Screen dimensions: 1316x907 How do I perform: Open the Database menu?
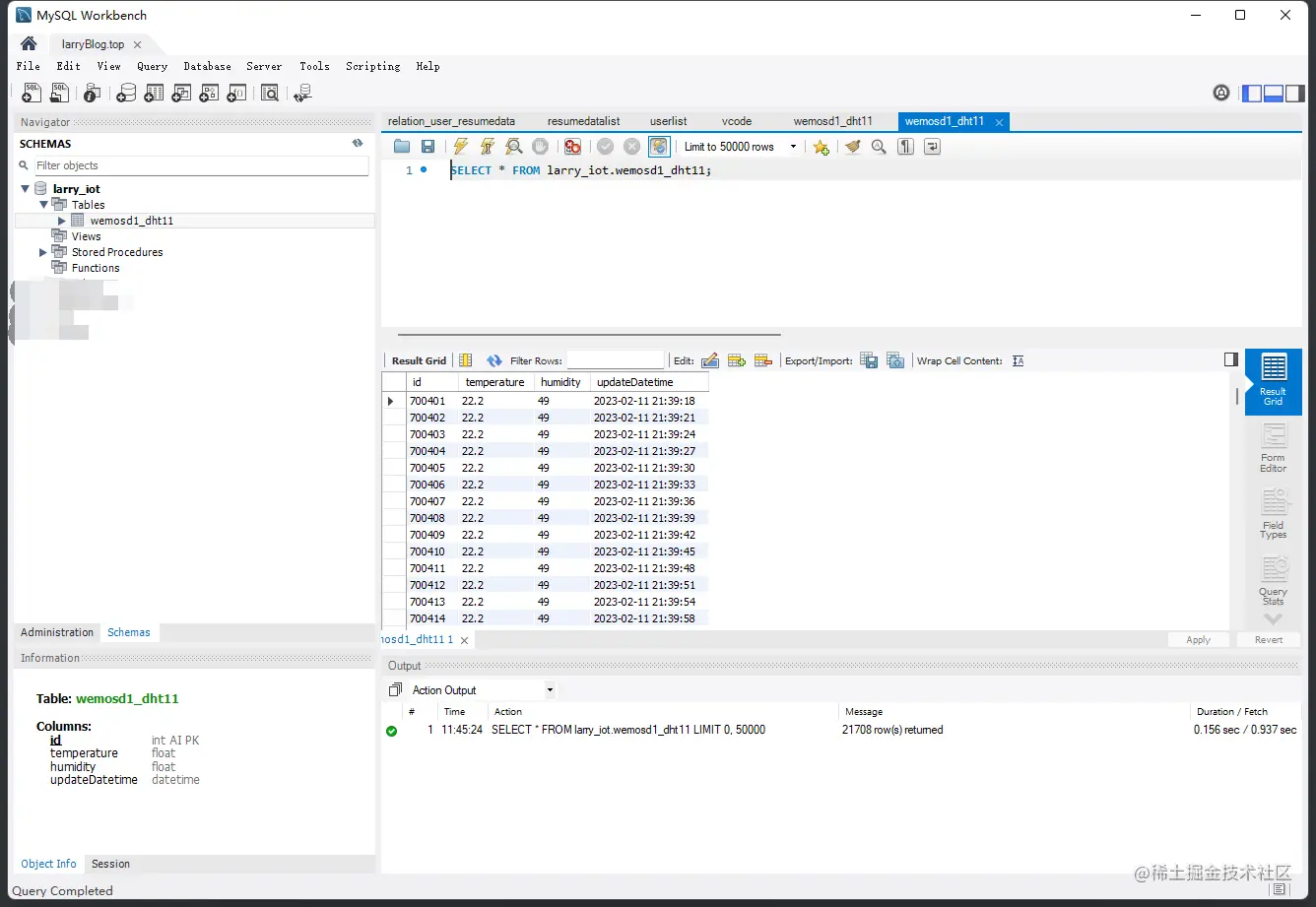pyautogui.click(x=207, y=66)
